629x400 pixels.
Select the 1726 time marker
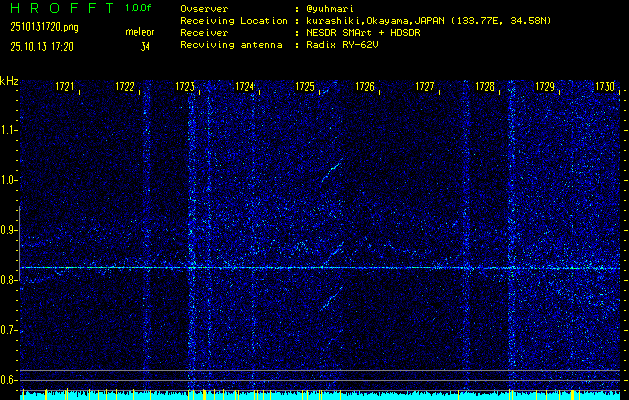365,86
